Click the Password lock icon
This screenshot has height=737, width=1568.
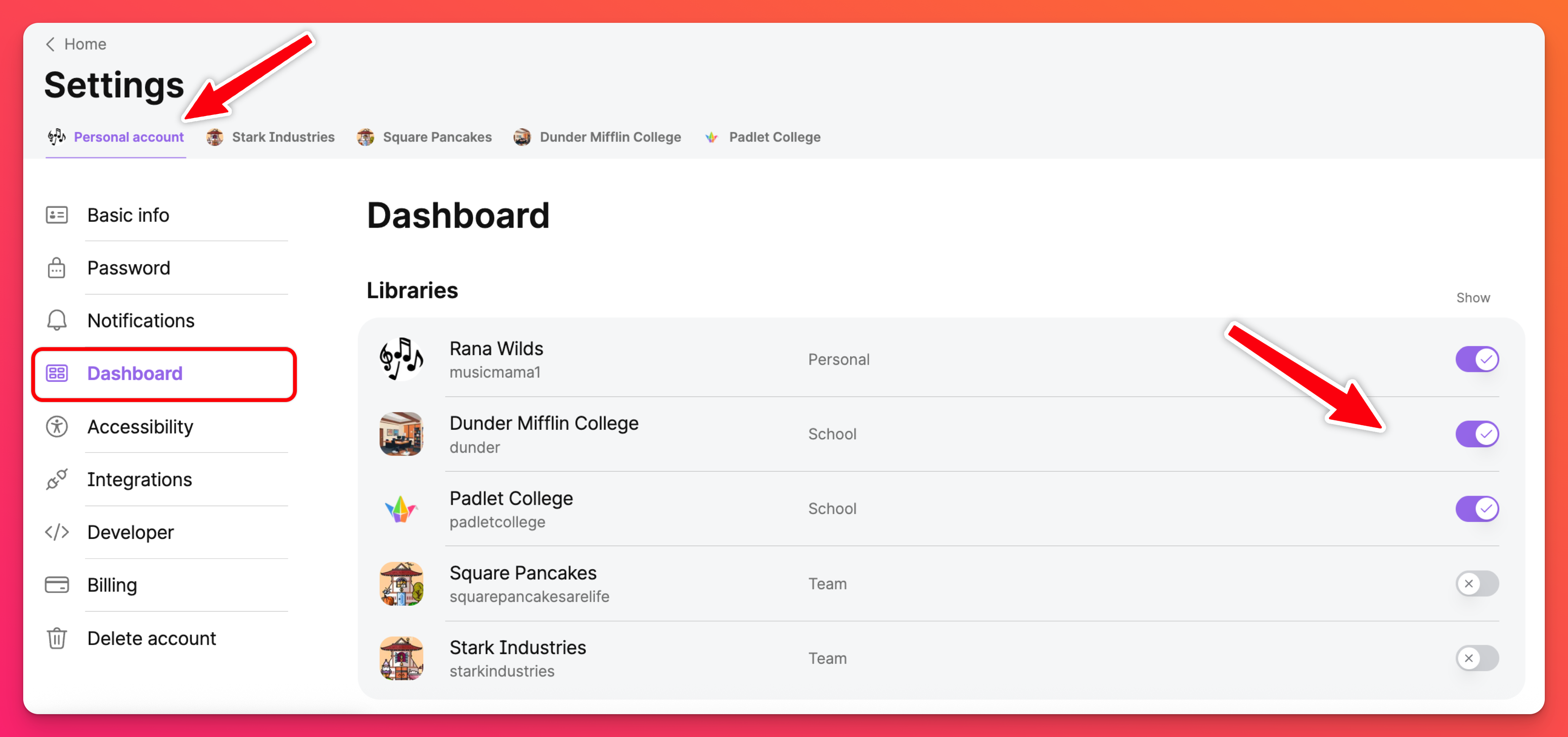tap(57, 268)
